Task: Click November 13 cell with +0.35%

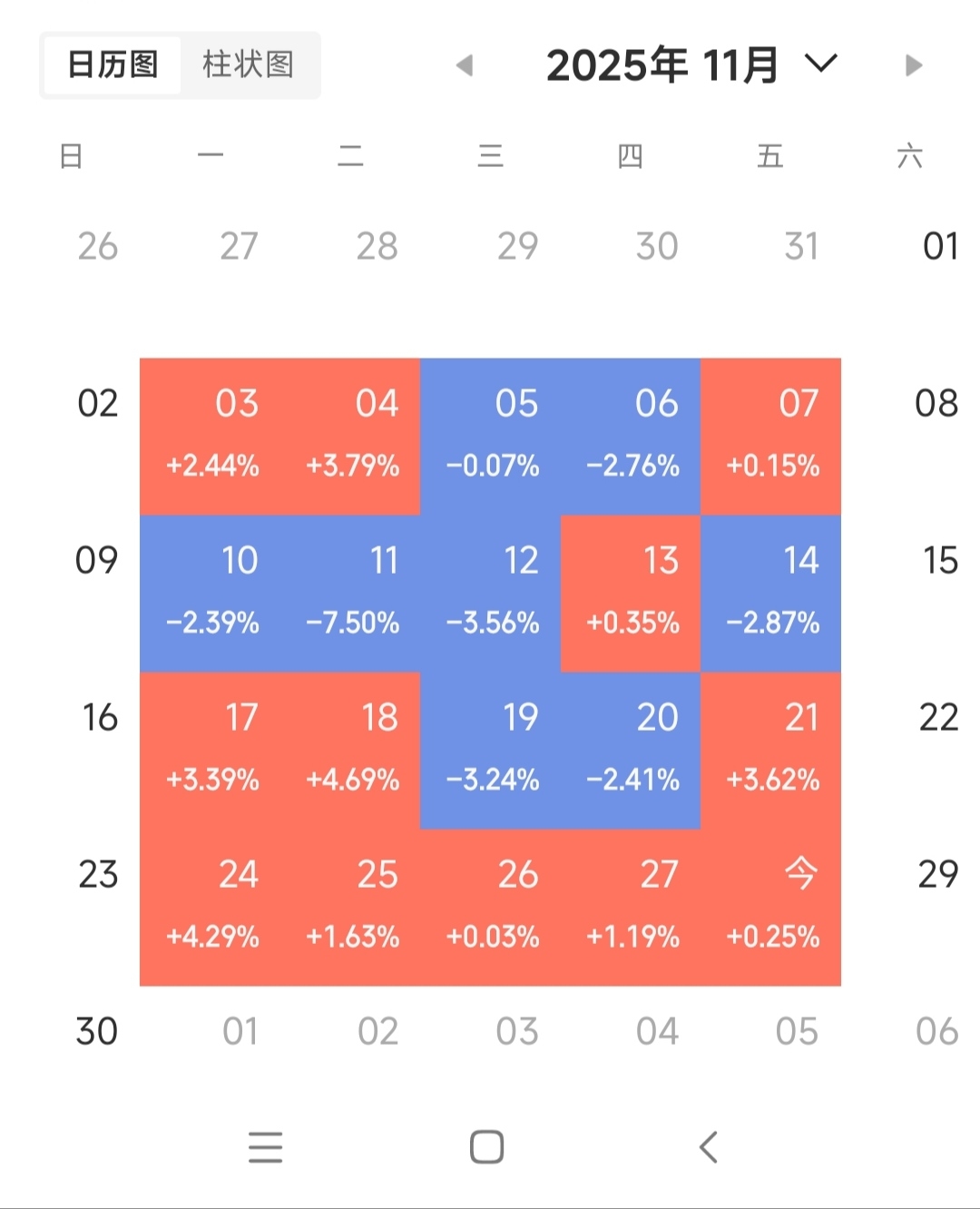Action: [631, 594]
